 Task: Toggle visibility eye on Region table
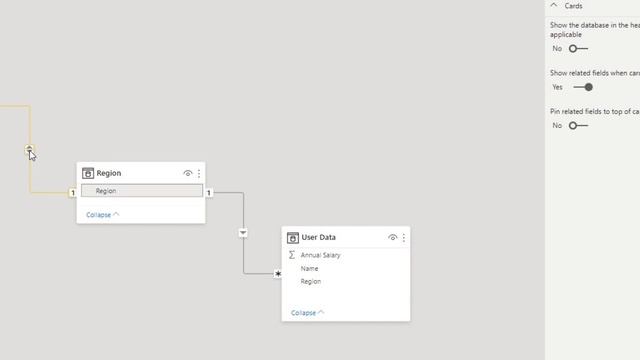pyautogui.click(x=188, y=173)
